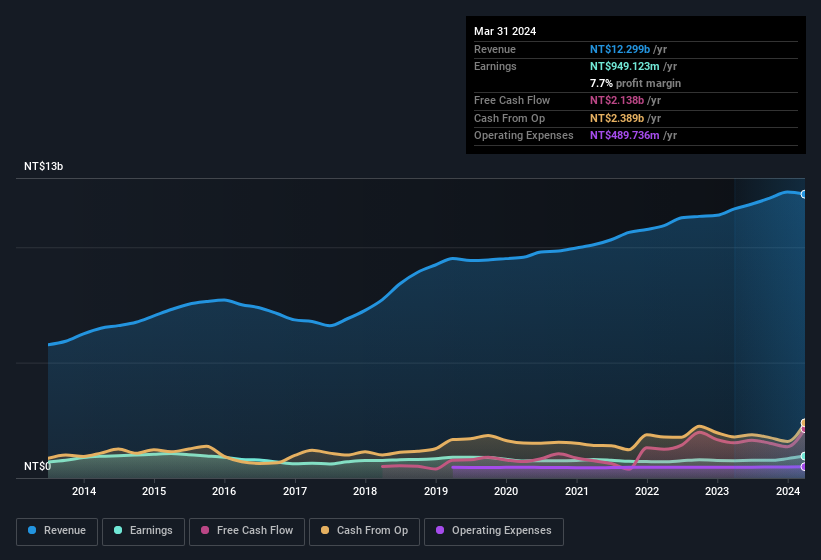Viewport: 821px width, 560px height.
Task: Click the 2024 x-axis label
Action: 787,491
